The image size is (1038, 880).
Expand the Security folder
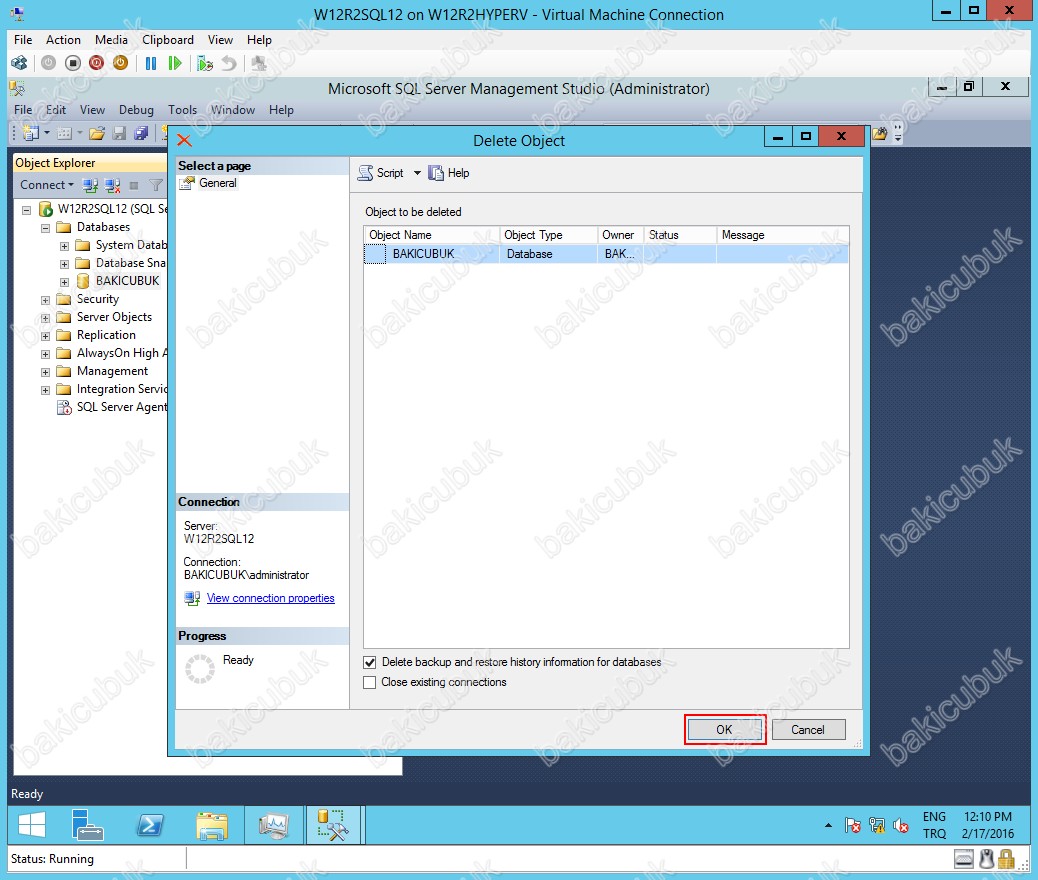pos(45,300)
